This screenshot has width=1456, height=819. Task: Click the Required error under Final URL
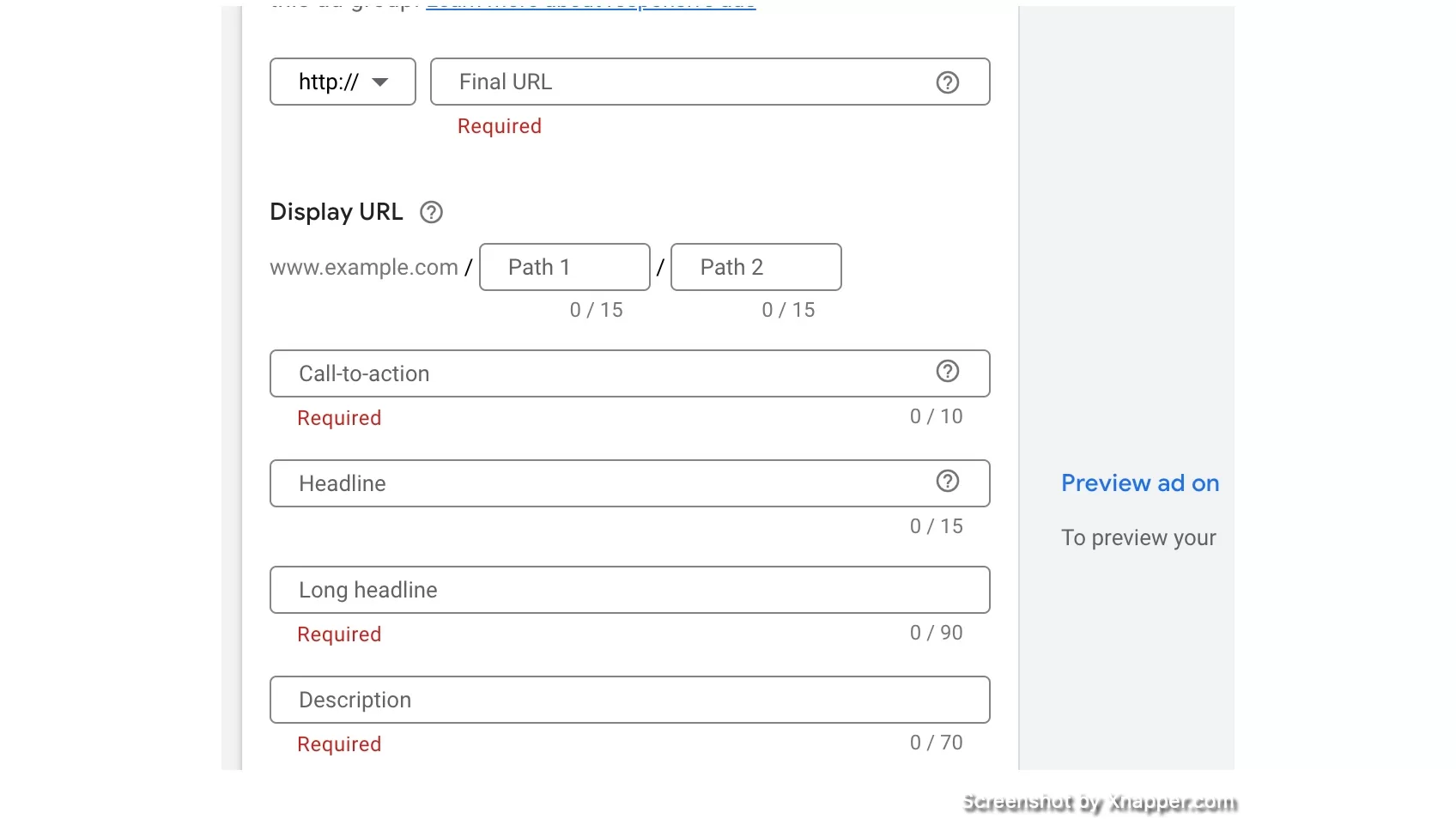[500, 126]
